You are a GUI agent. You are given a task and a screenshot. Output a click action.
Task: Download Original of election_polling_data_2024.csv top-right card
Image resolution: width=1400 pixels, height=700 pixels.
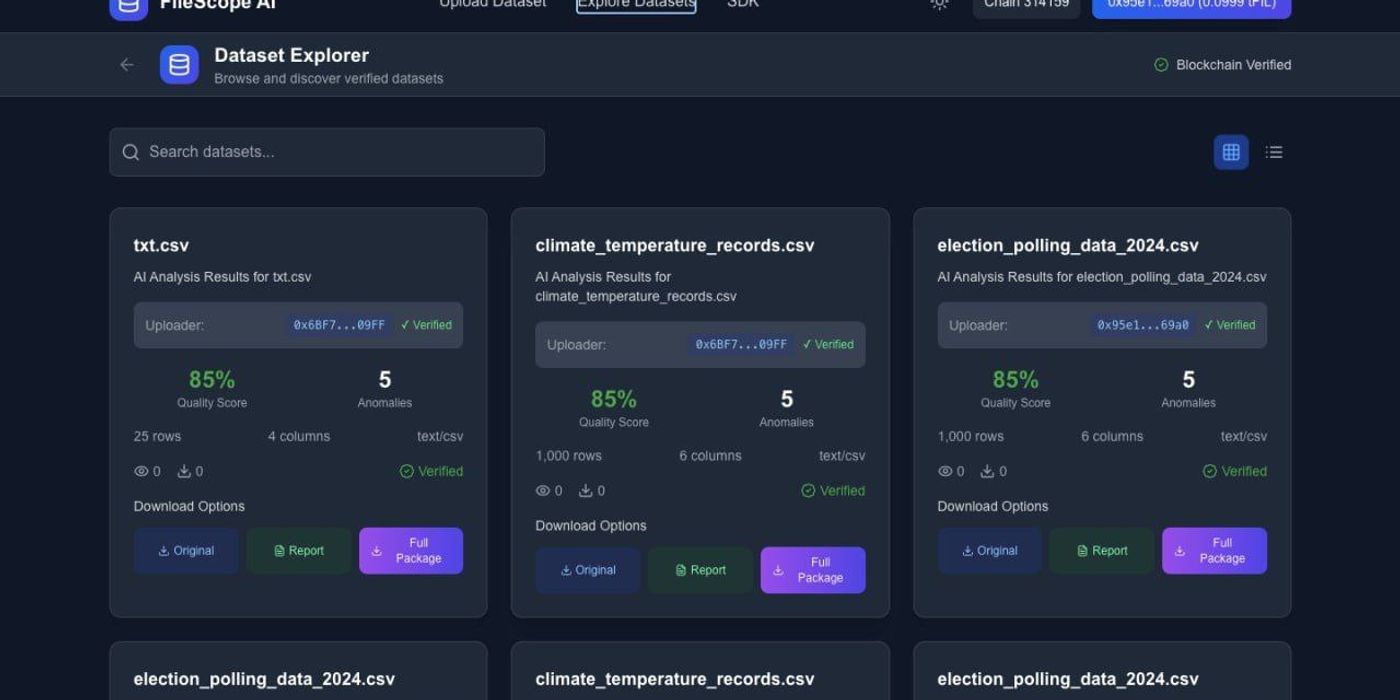point(990,551)
